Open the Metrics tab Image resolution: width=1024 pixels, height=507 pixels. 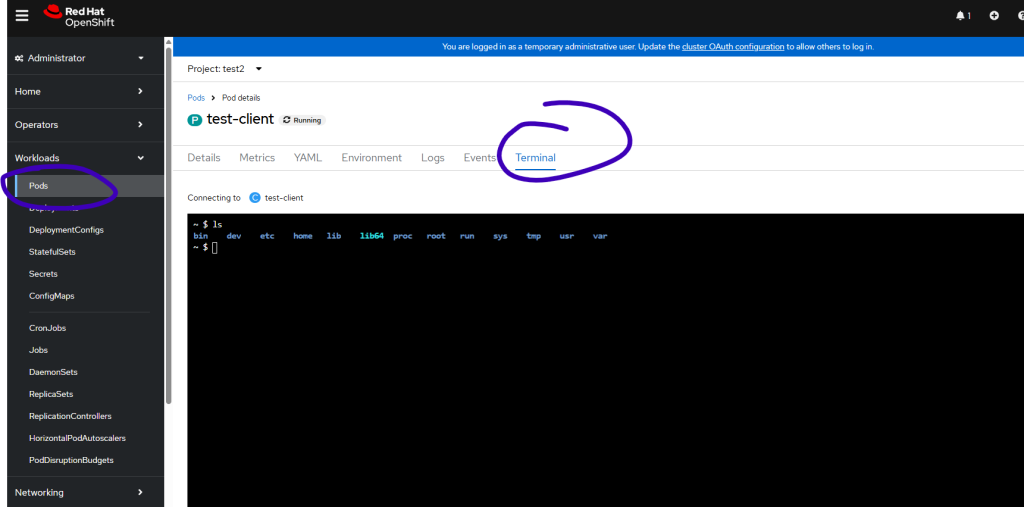coord(257,158)
